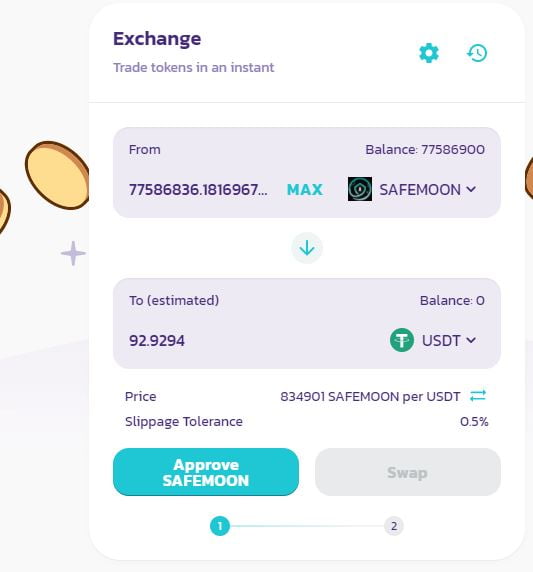Click the invert price arrows icon
This screenshot has width=533, height=572.
point(478,396)
